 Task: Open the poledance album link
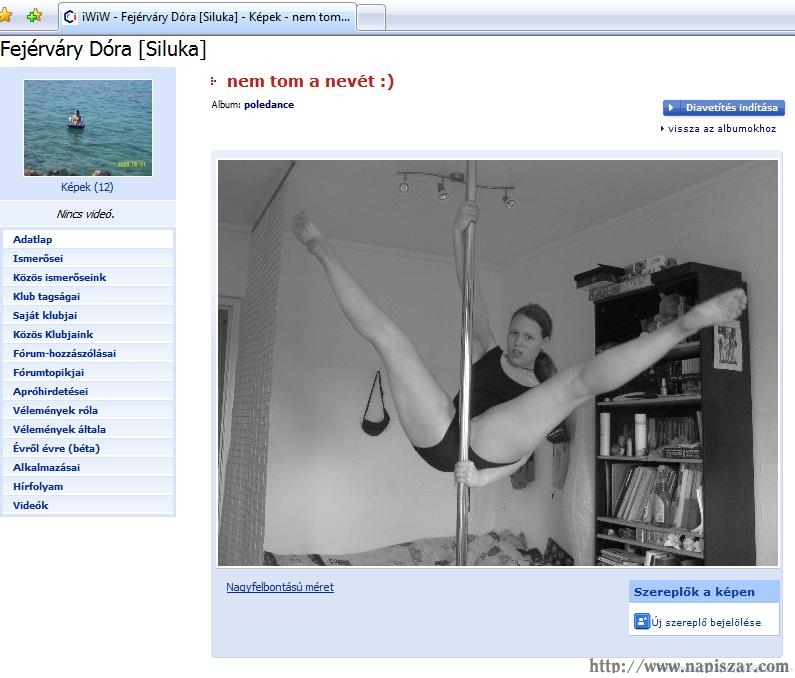(x=269, y=105)
